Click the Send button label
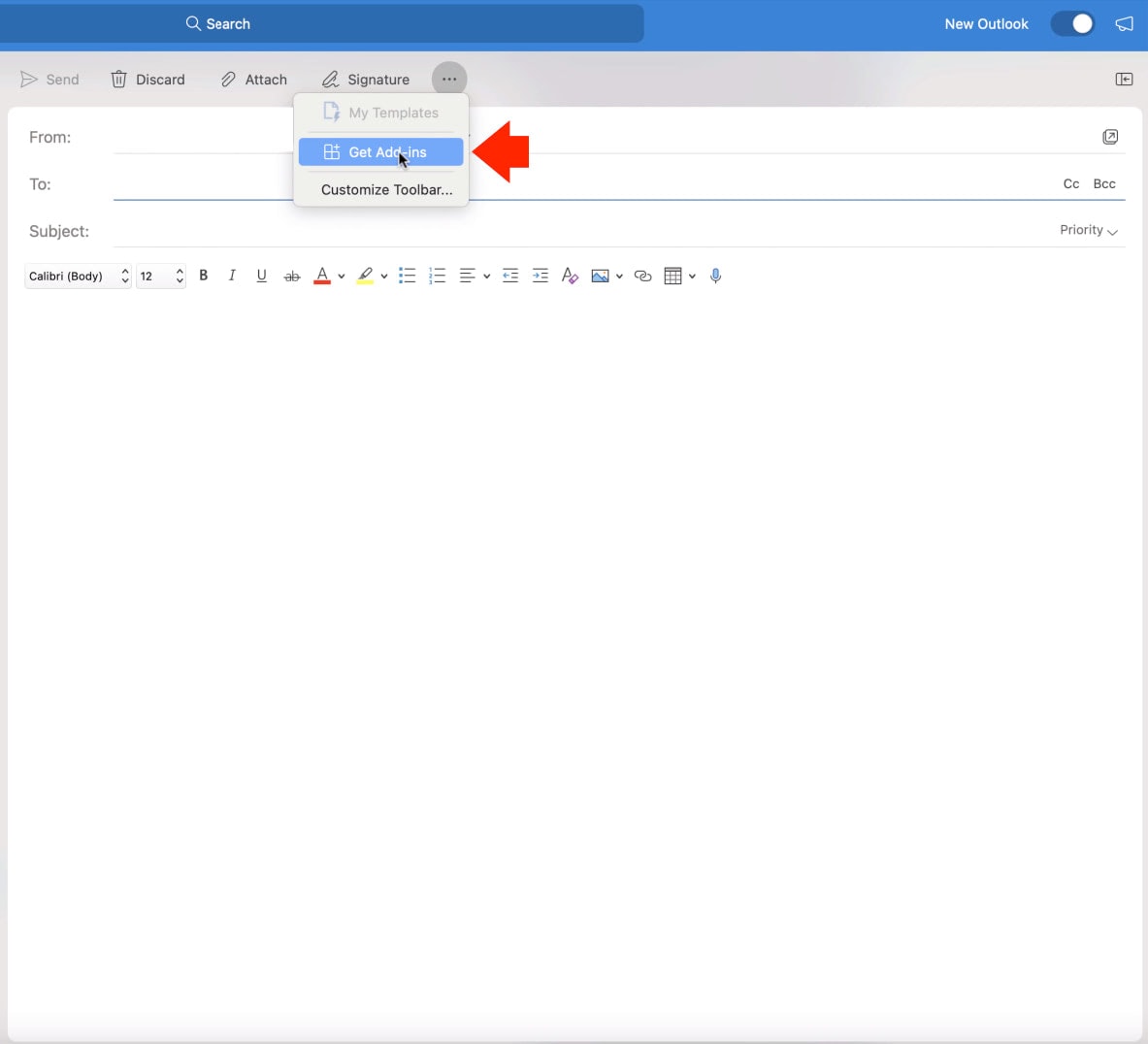The width and height of the screenshot is (1148, 1044). point(62,79)
